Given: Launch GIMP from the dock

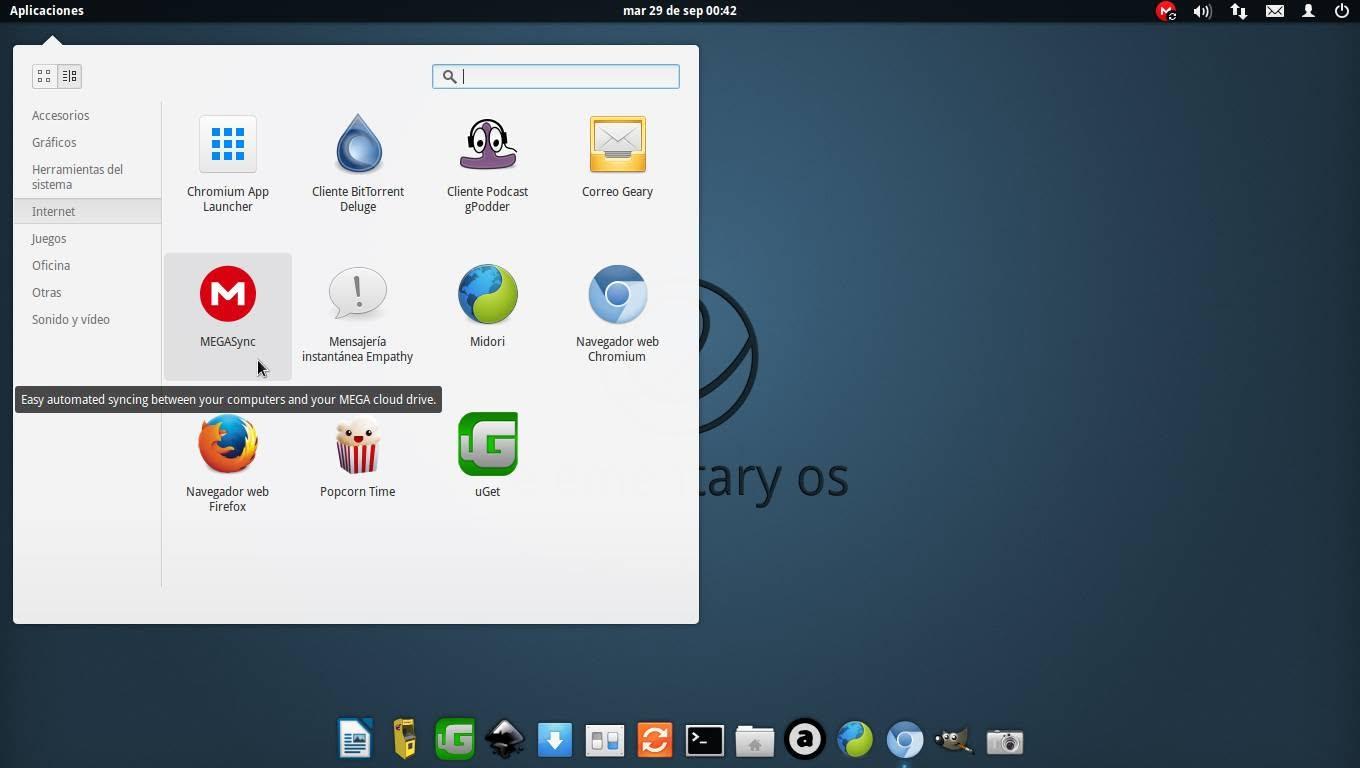Looking at the screenshot, I should point(954,740).
